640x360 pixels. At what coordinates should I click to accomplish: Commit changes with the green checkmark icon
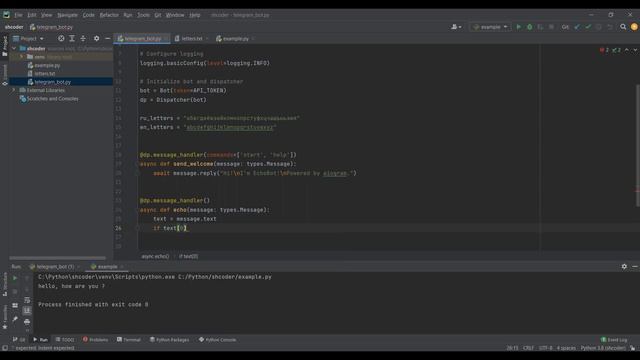588,27
